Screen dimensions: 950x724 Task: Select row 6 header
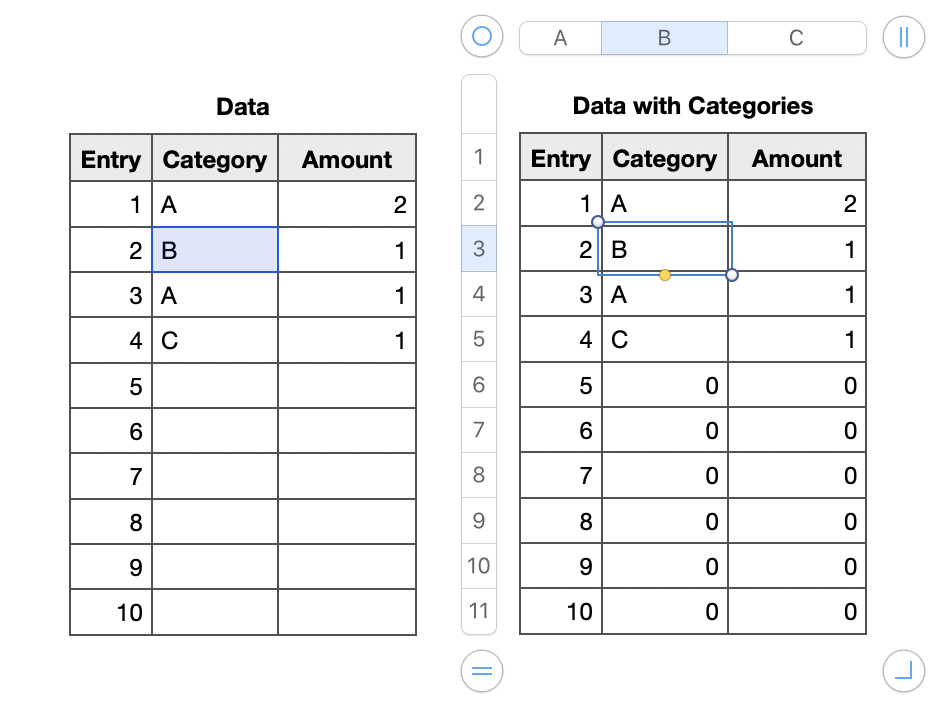(478, 385)
